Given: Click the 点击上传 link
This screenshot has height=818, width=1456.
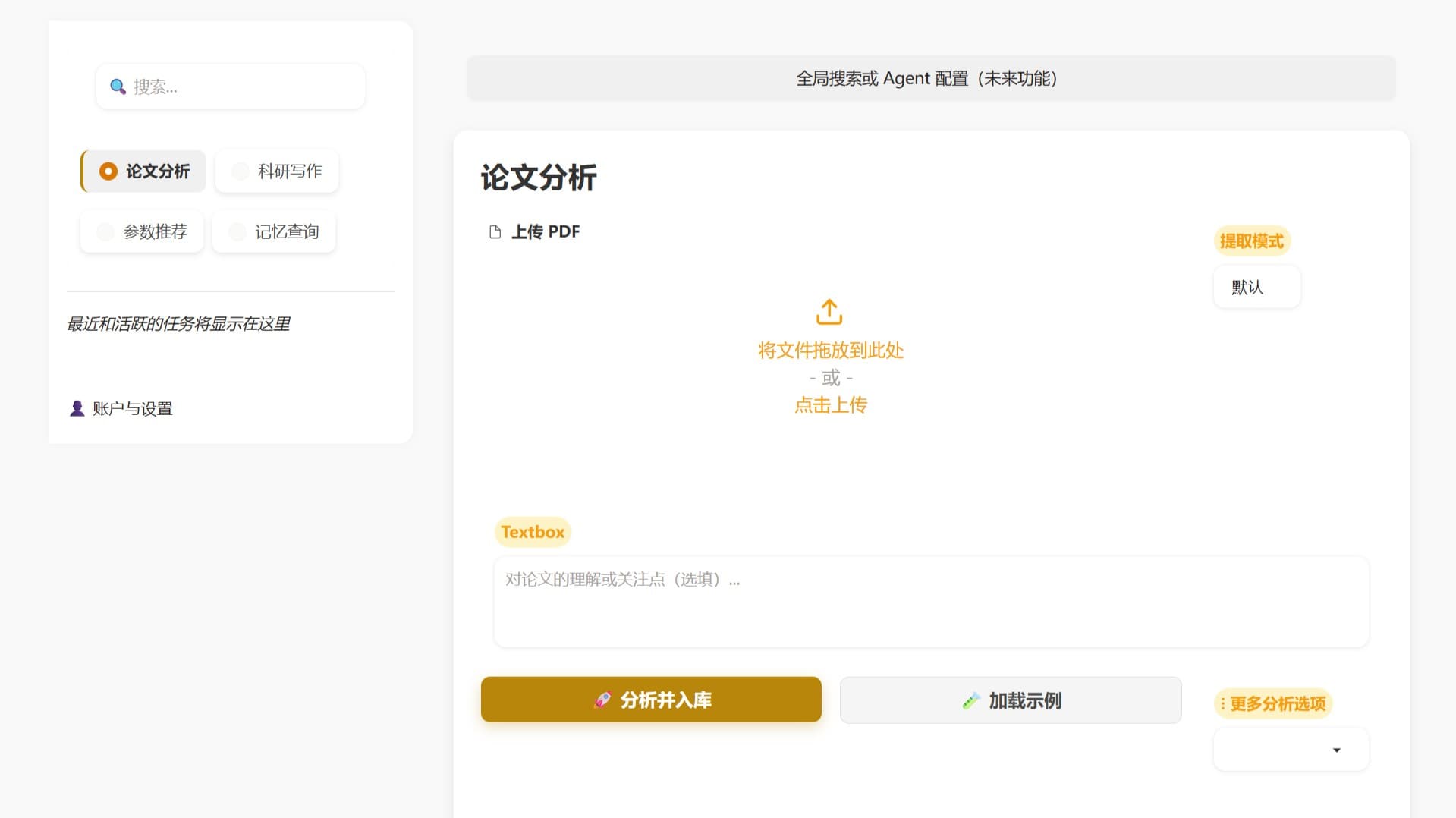Looking at the screenshot, I should (830, 405).
